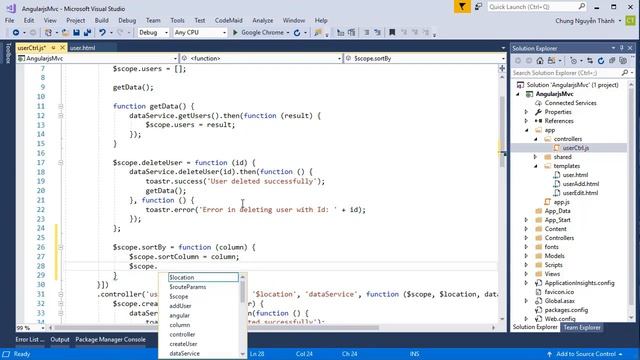Open the userAdd.html file in Solution Explorer

pyautogui.click(x=580, y=184)
